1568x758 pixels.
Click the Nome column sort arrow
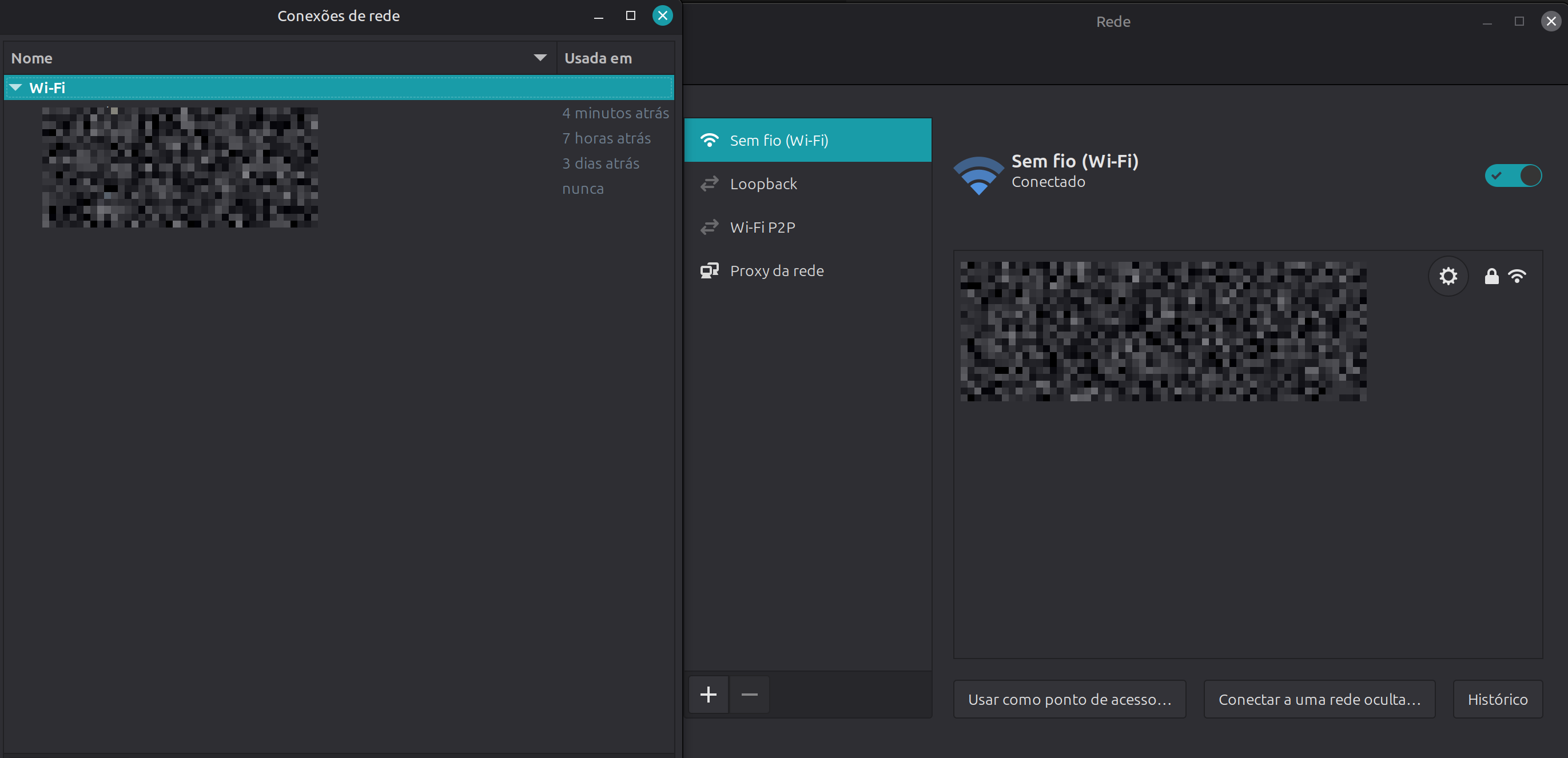(x=539, y=58)
